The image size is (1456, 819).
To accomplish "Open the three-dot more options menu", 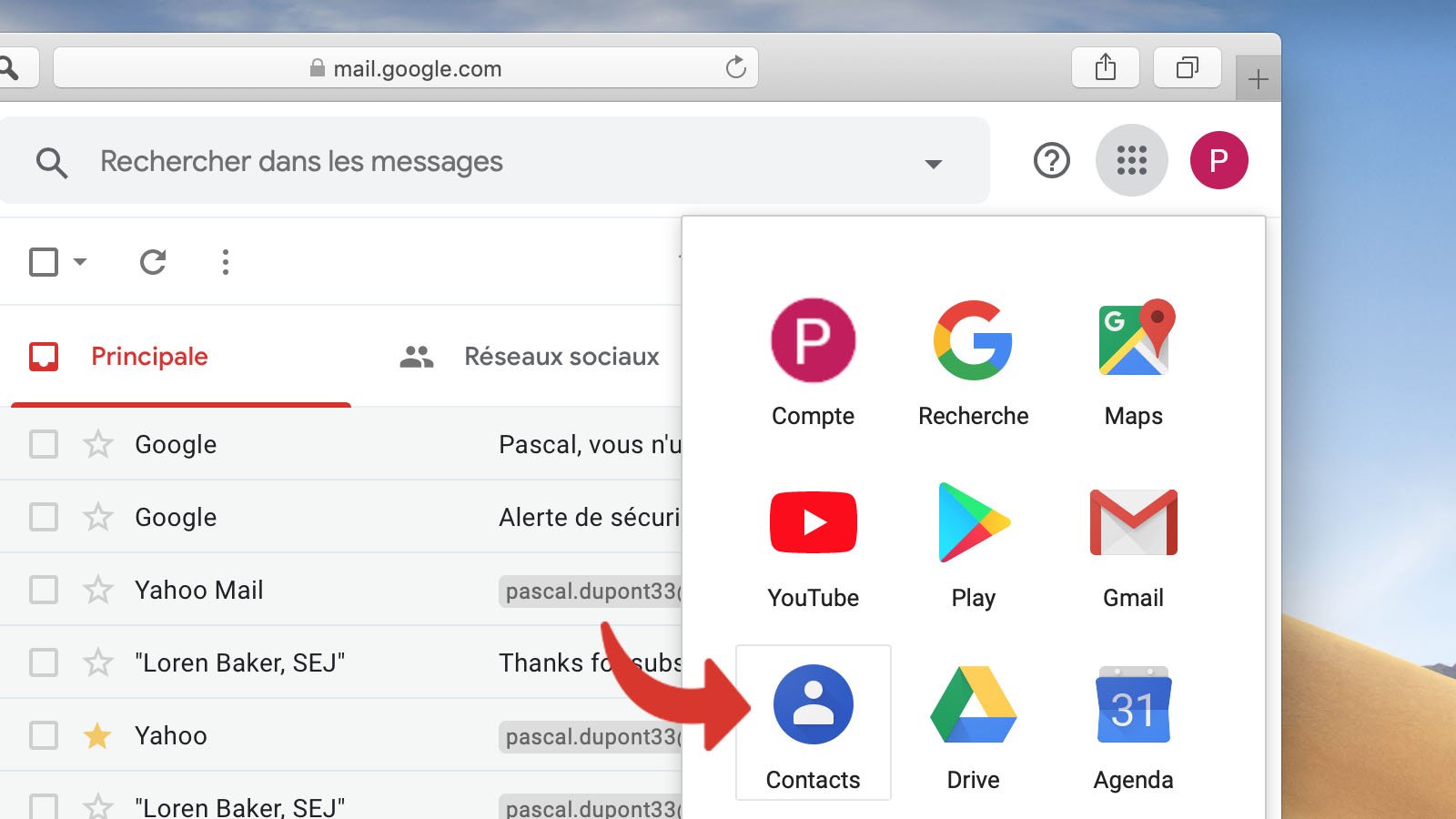I will tap(225, 262).
